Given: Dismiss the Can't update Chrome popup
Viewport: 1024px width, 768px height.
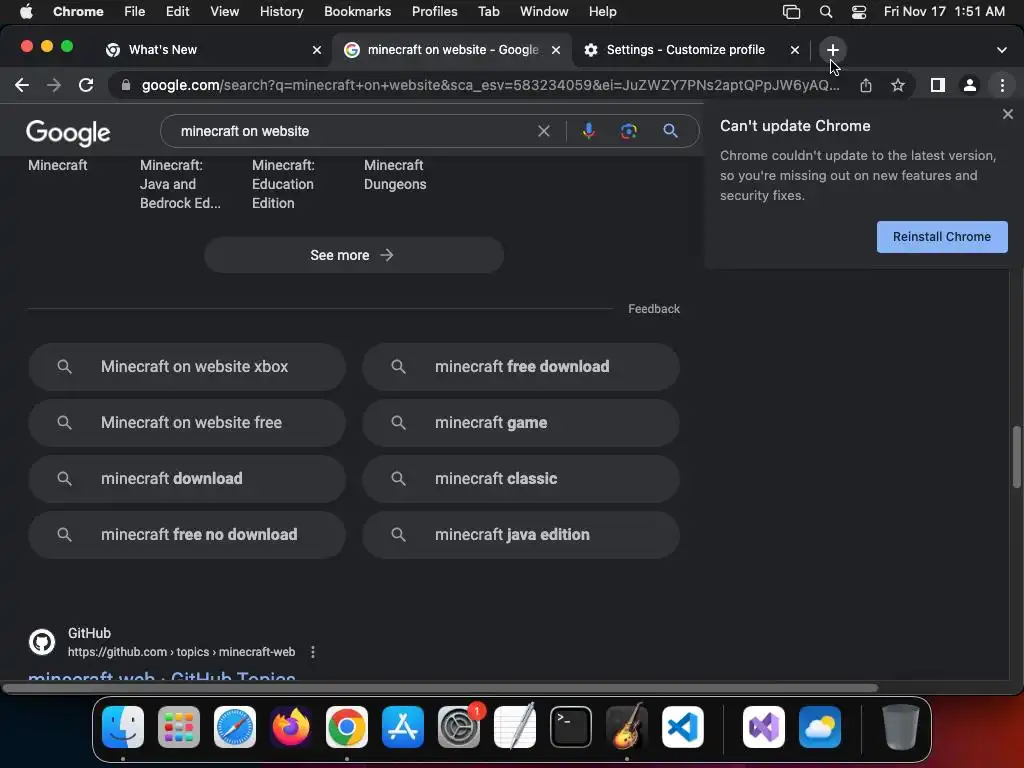Looking at the screenshot, I should [1008, 114].
